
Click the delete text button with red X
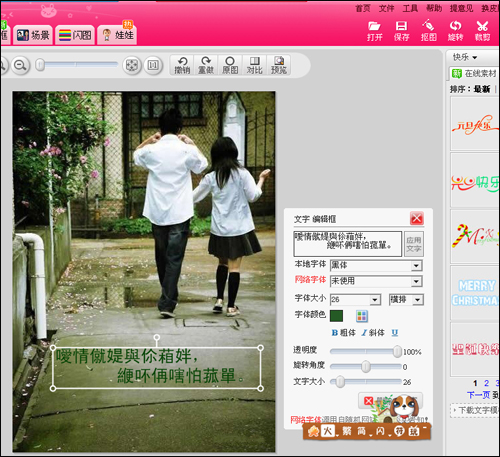coord(390,401)
